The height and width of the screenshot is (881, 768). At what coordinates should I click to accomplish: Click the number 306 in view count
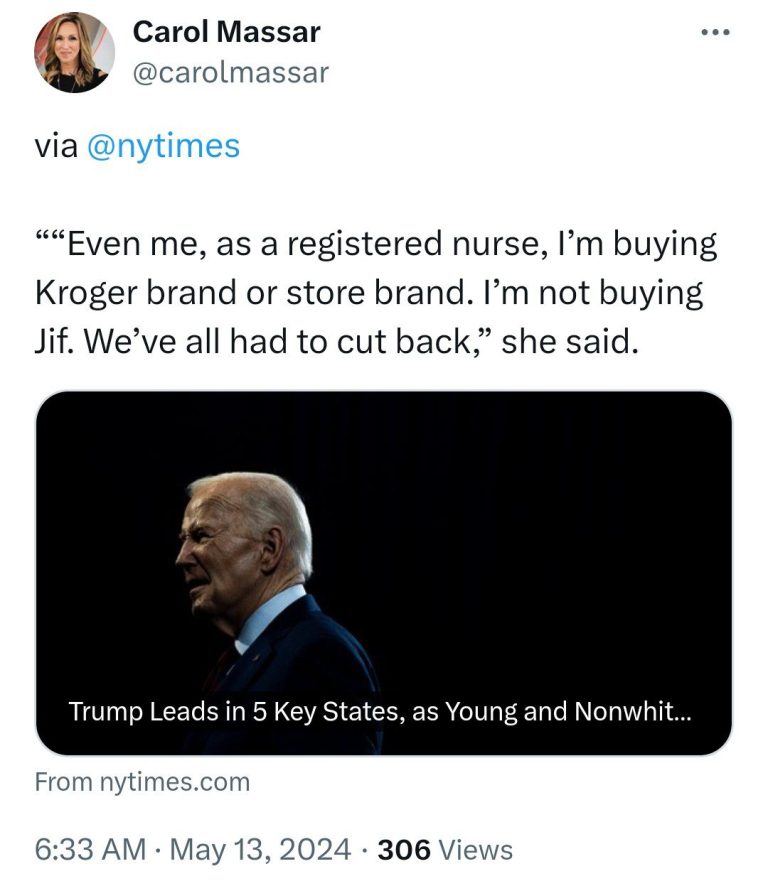404,850
